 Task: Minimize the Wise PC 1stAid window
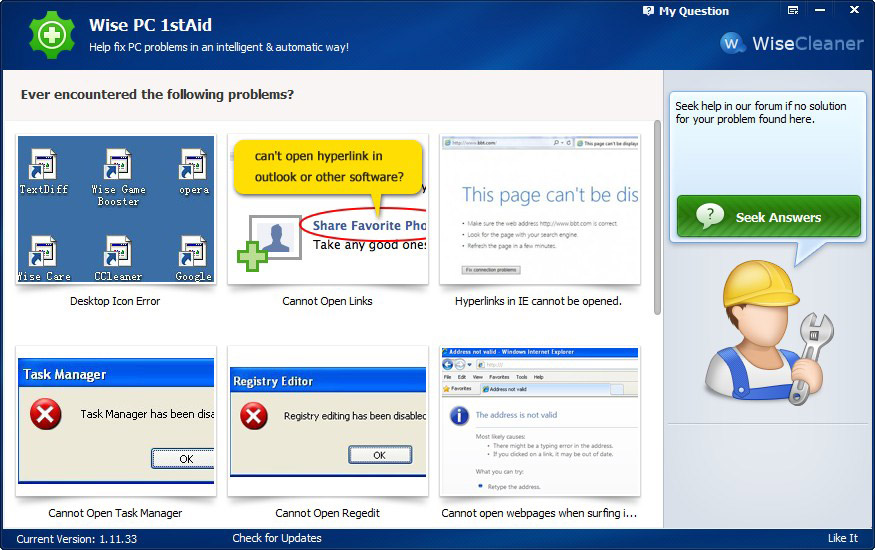pos(820,11)
